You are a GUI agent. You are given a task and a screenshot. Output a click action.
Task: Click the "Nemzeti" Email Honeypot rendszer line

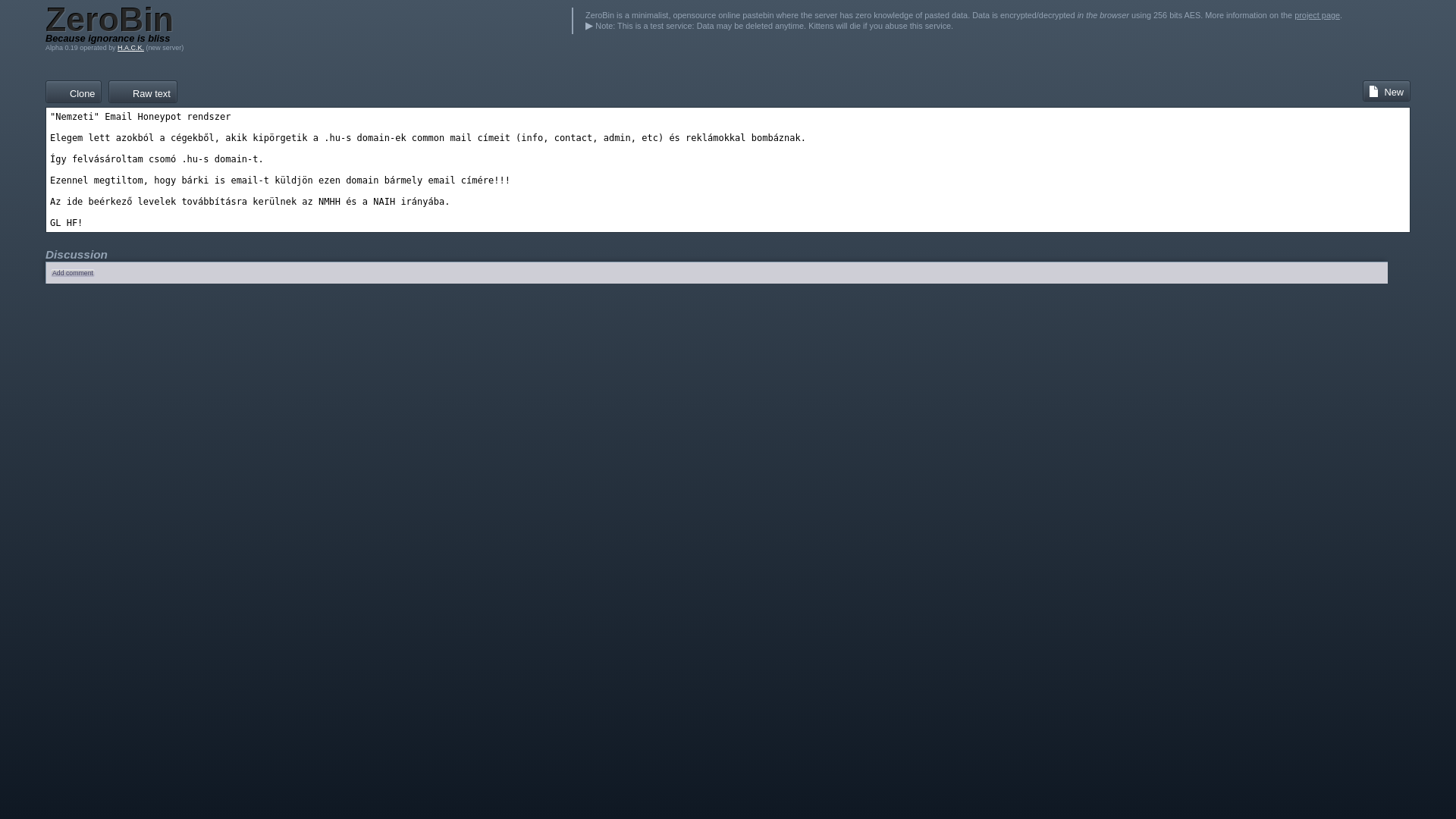tap(140, 117)
